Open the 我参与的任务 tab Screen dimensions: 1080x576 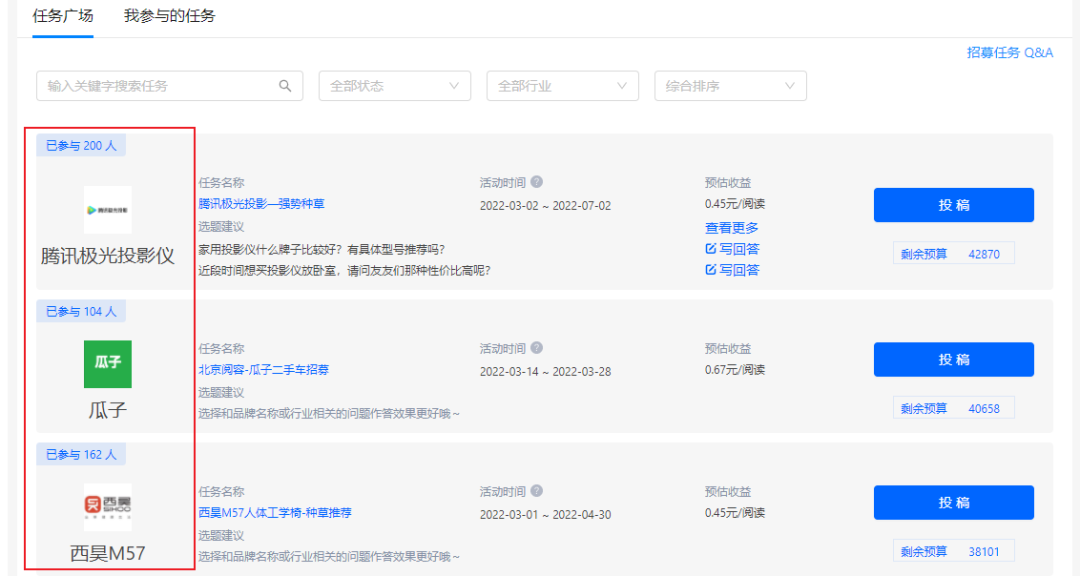click(169, 16)
